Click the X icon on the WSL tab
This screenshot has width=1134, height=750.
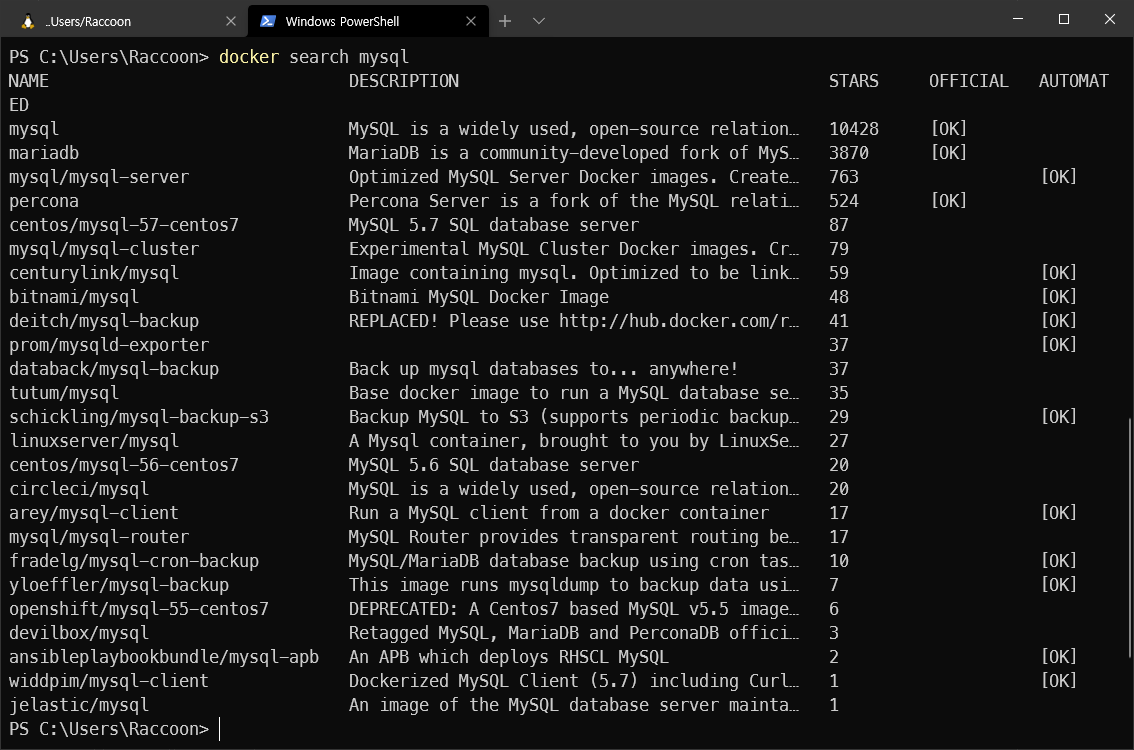pyautogui.click(x=231, y=20)
